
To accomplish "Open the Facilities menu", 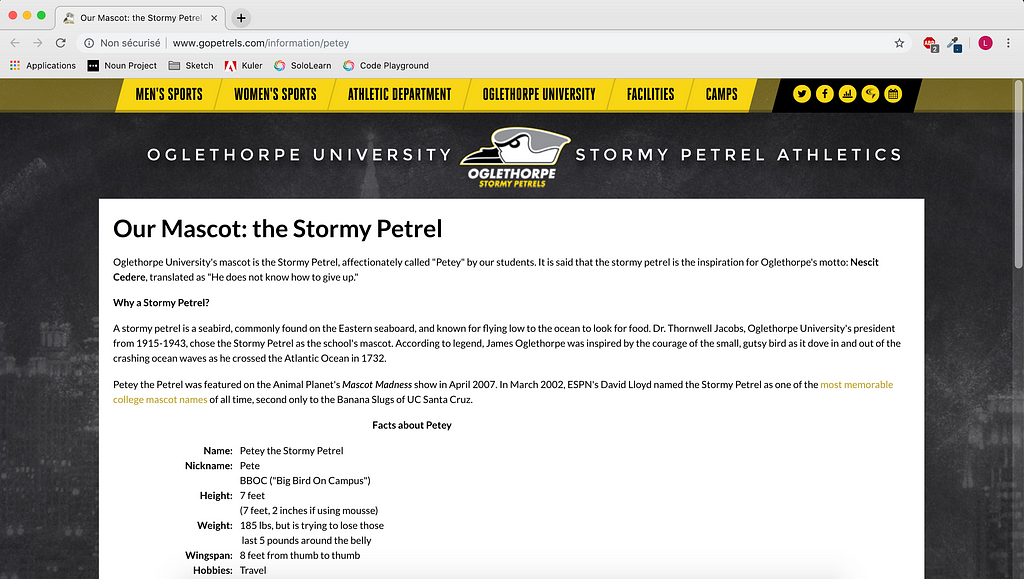I will [650, 95].
